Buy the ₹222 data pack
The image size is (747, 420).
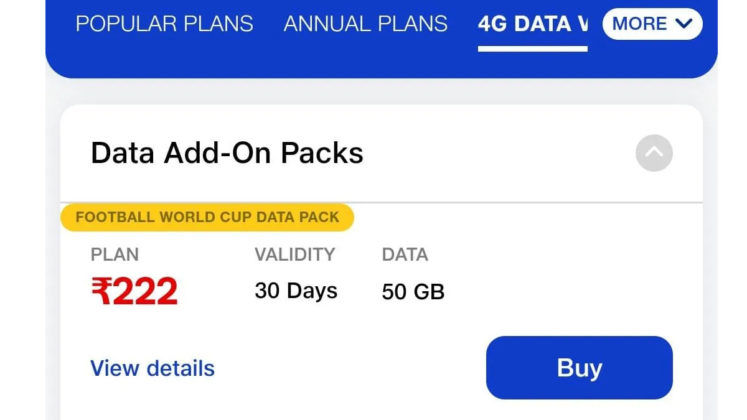click(579, 368)
